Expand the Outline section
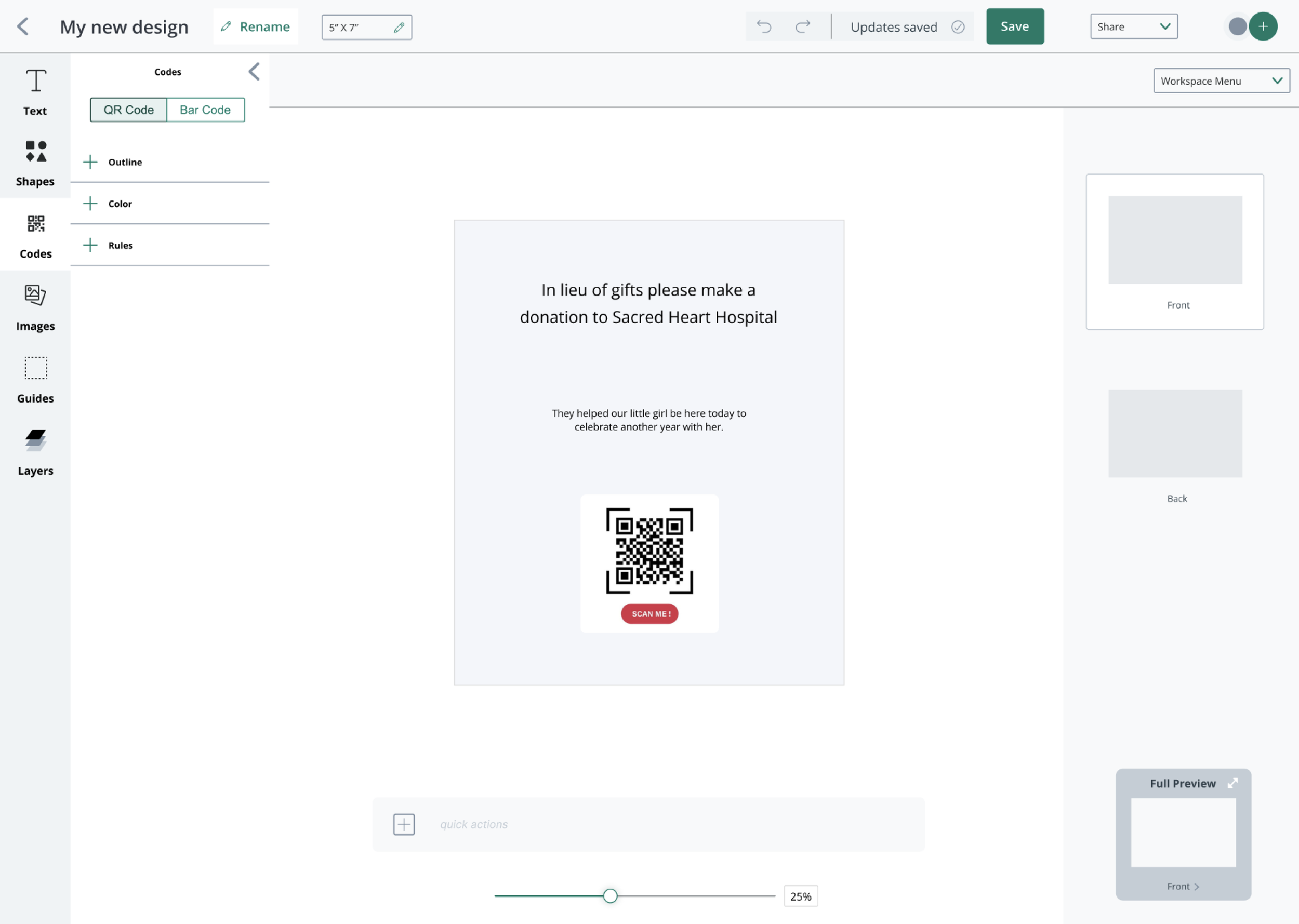Screen dimensions: 1299x924 point(169,162)
